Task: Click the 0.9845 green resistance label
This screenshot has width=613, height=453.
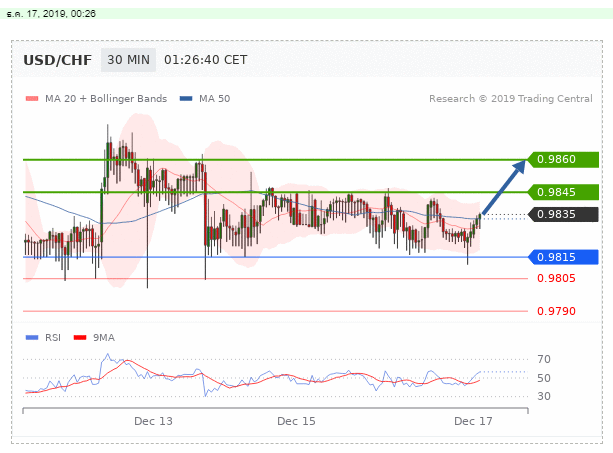Action: (563, 192)
